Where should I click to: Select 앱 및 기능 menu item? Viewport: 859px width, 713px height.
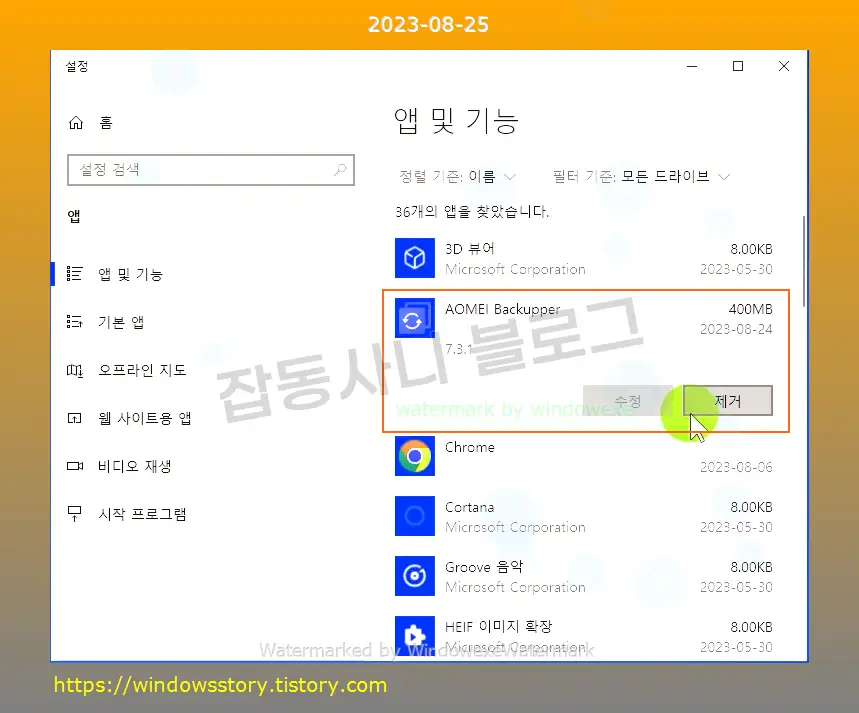tap(130, 274)
